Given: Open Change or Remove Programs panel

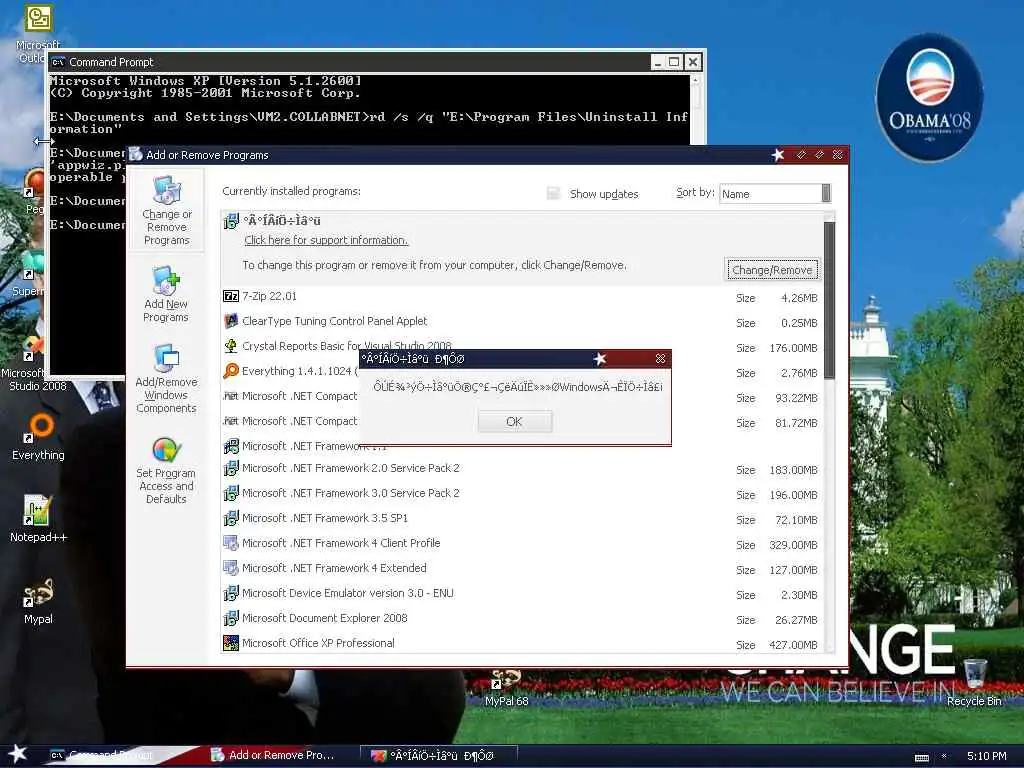Looking at the screenshot, I should (x=167, y=210).
